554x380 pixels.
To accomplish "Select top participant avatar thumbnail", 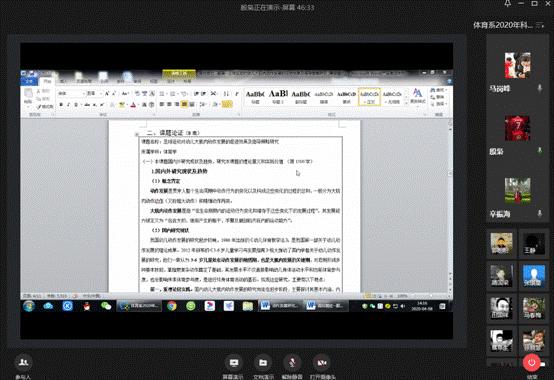I will click(517, 65).
